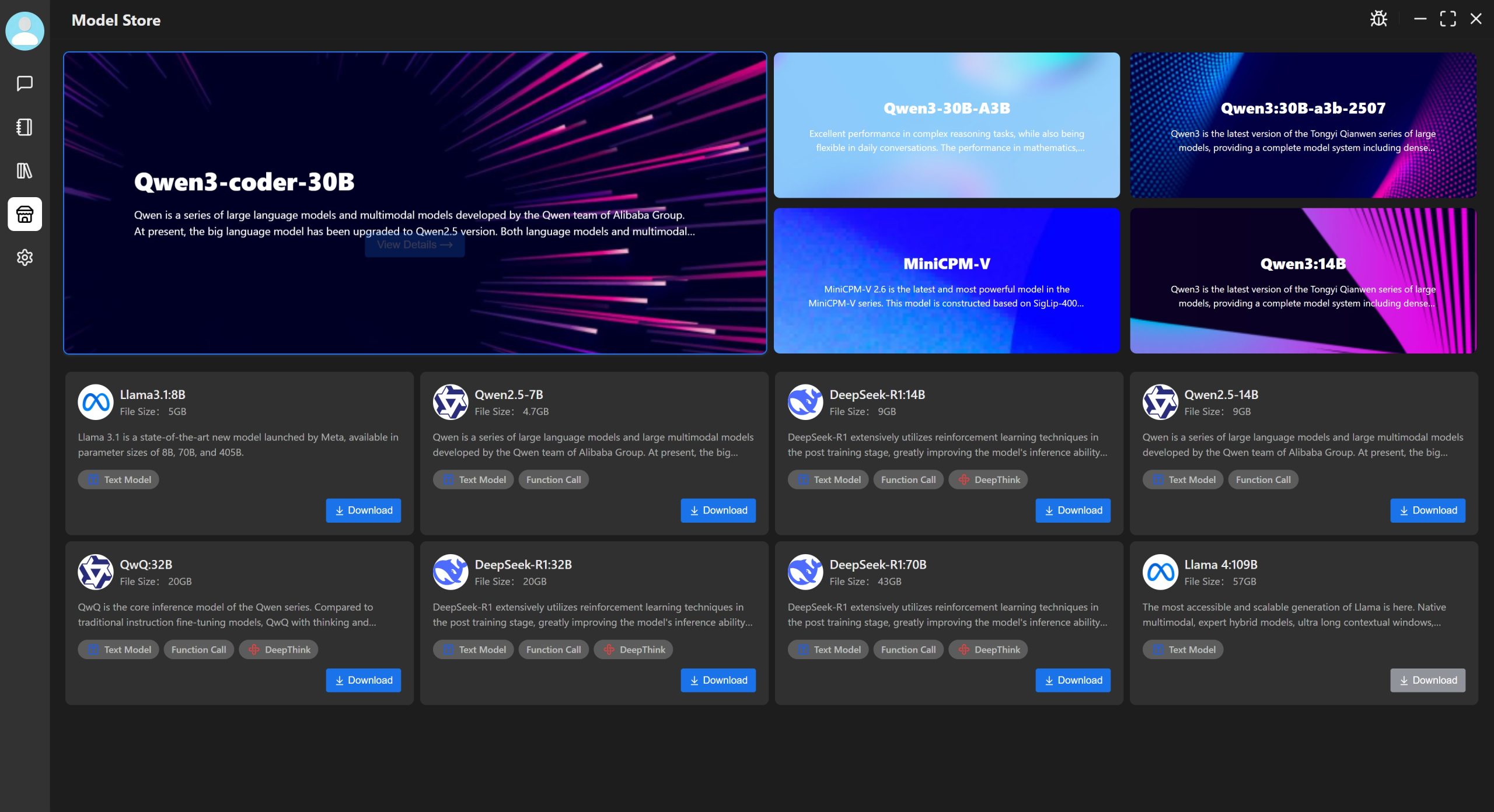The width and height of the screenshot is (1494, 812).
Task: Click the Llama 4:109B Meta logo
Action: coord(1160,572)
